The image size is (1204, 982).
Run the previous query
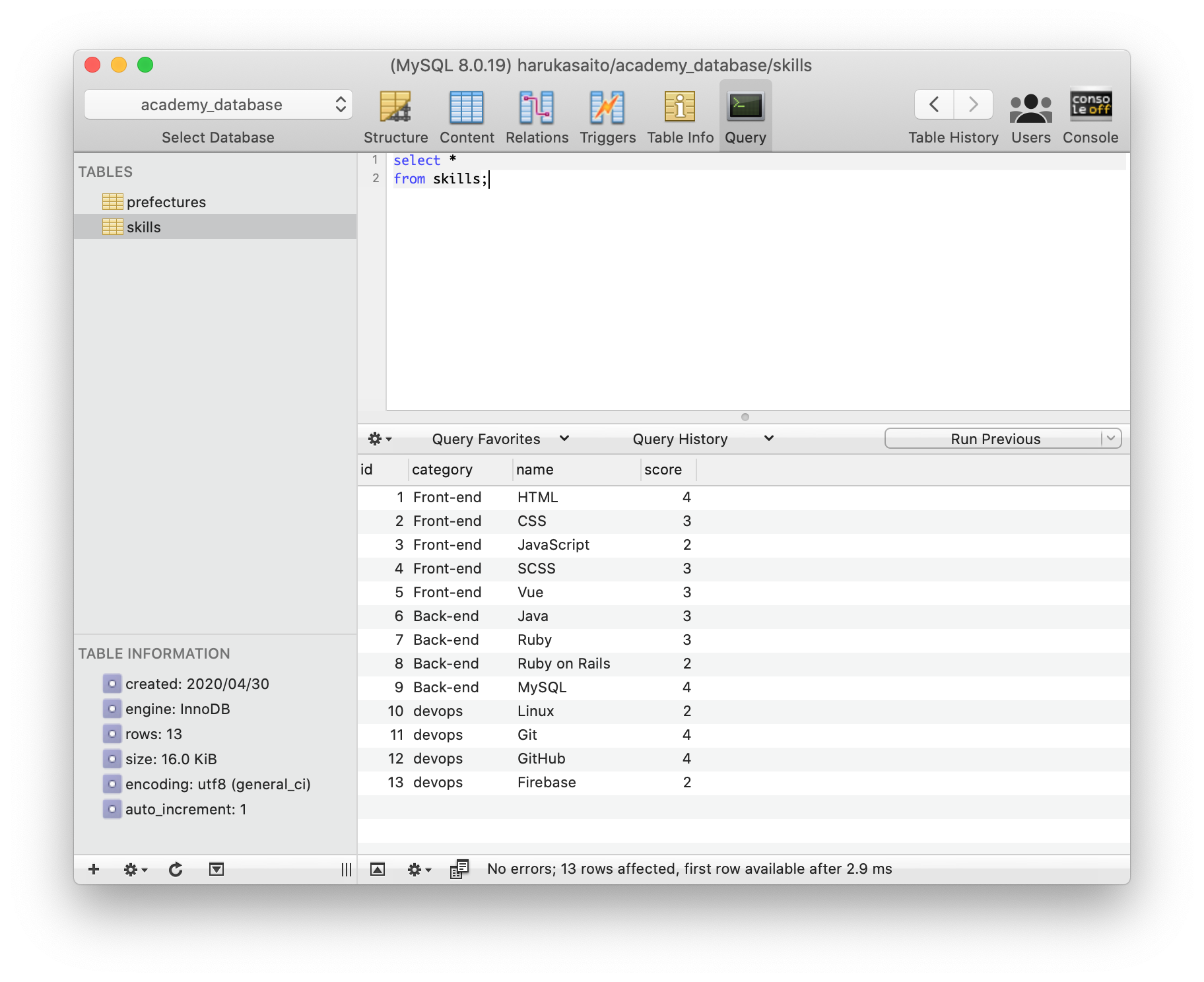(993, 438)
